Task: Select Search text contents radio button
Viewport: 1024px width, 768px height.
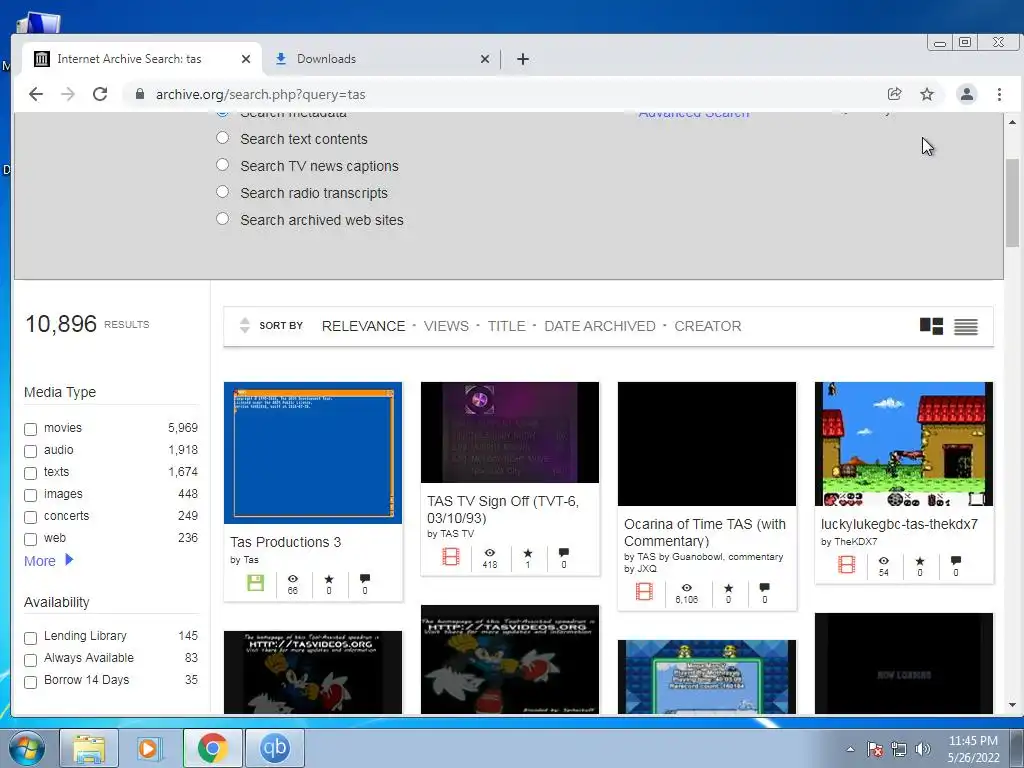Action: tap(223, 138)
